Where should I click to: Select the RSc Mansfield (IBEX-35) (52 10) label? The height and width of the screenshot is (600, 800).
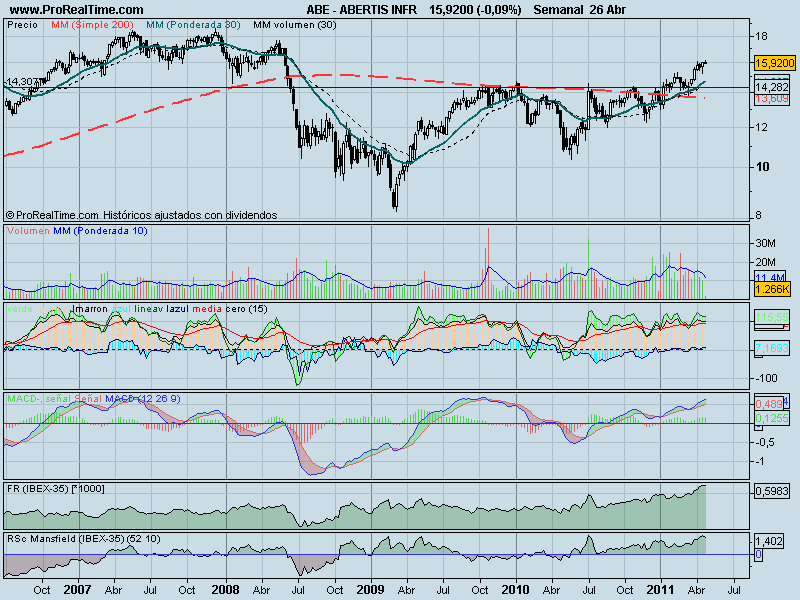[x=84, y=539]
